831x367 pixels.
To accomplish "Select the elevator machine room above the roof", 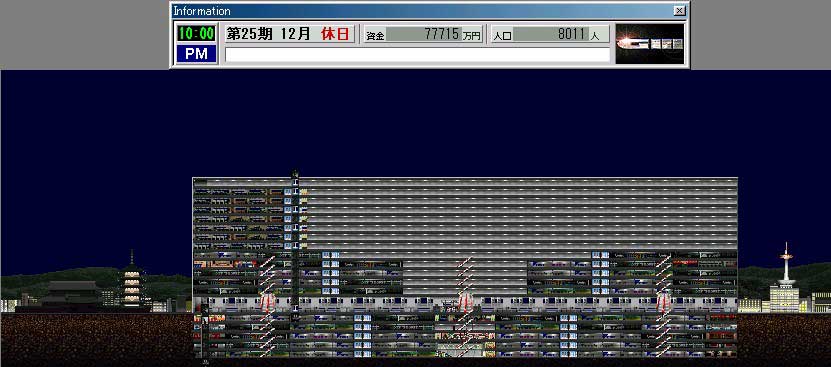I will (295, 174).
